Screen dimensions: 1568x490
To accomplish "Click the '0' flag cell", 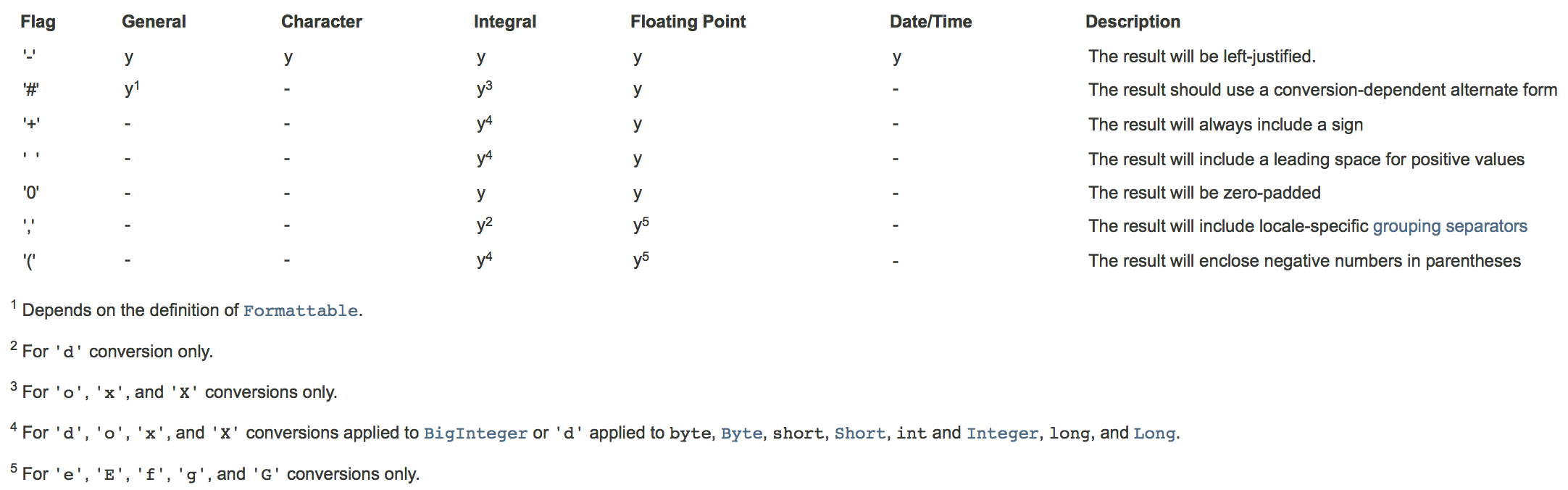I will 31,193.
